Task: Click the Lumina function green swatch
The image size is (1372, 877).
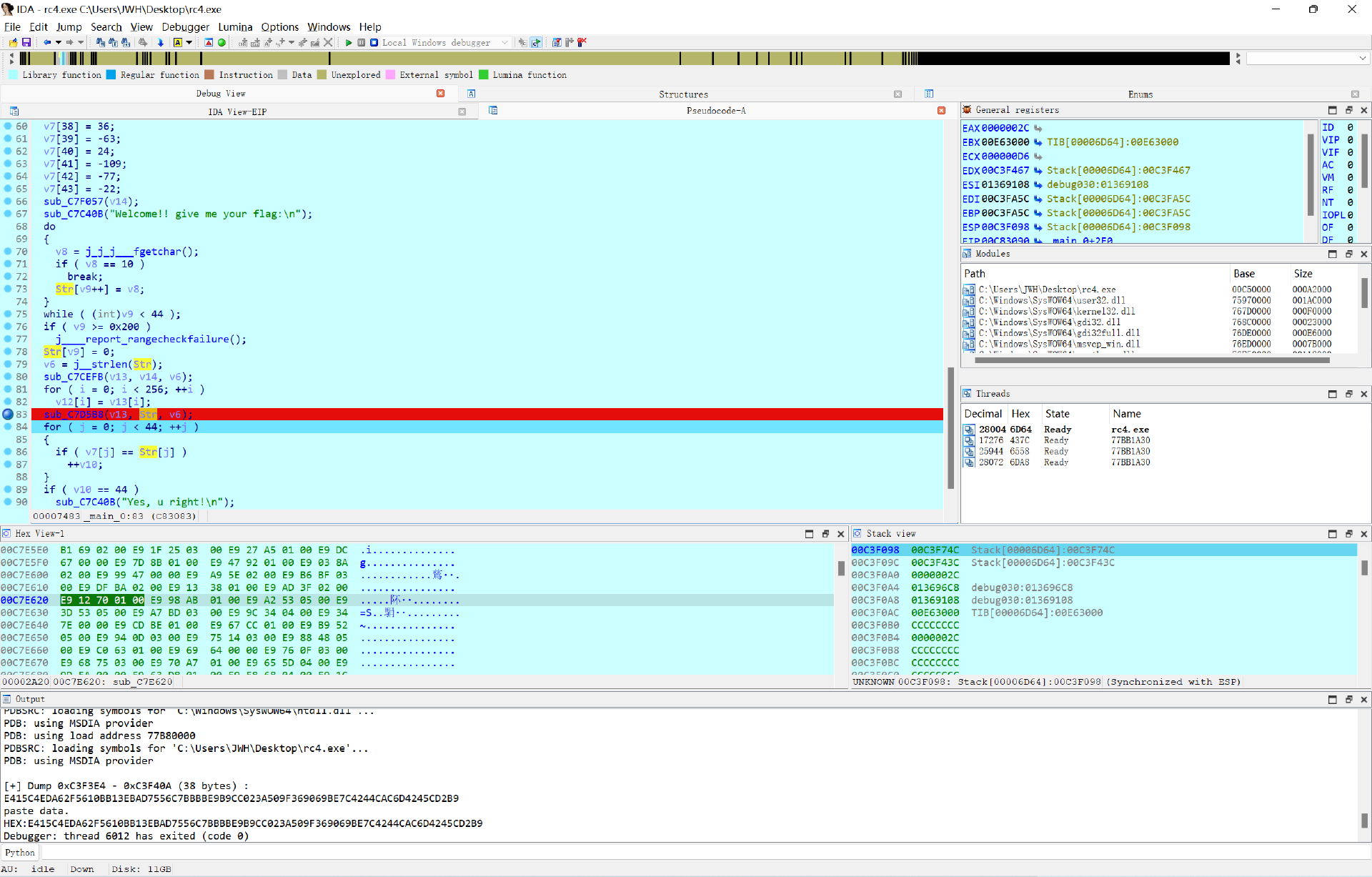Action: tap(484, 75)
